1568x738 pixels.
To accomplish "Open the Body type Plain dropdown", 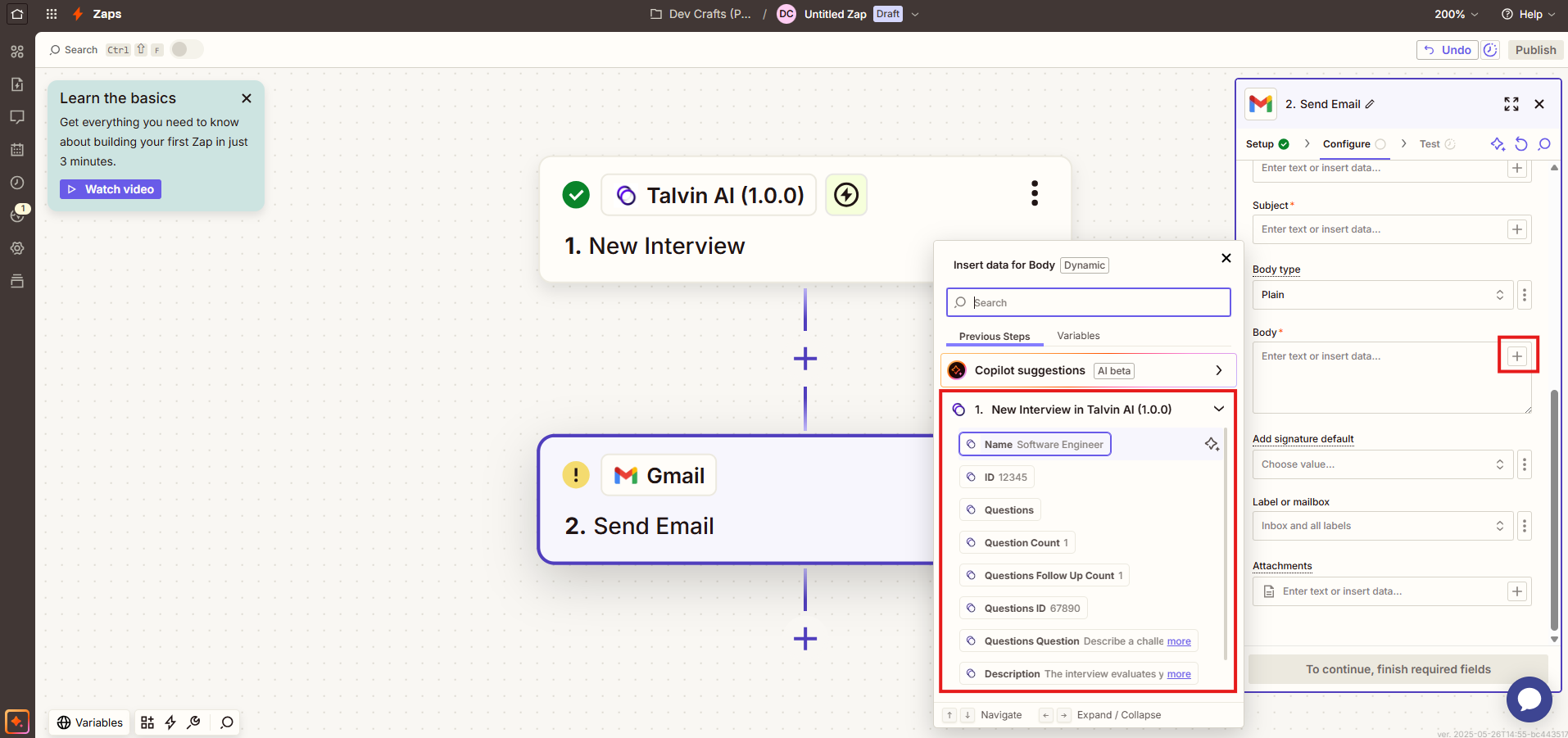I will 1383,295.
